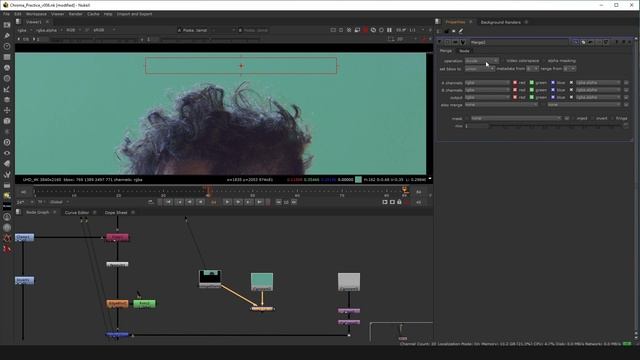Screen dimensions: 640x360
Task: Open the Keyer nodes toolbar icon
Action: click(x=7, y=89)
